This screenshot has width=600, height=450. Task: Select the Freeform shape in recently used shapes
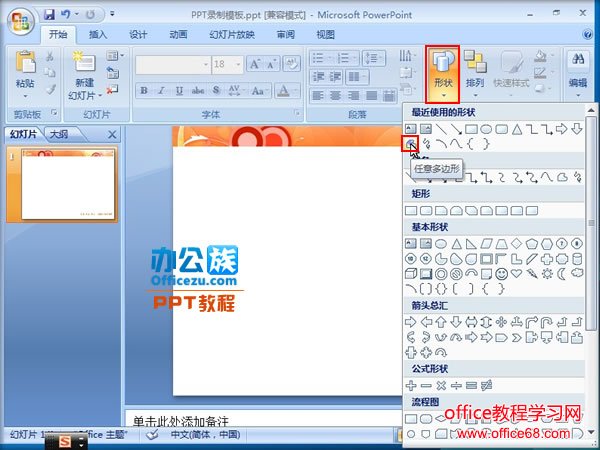pos(410,143)
